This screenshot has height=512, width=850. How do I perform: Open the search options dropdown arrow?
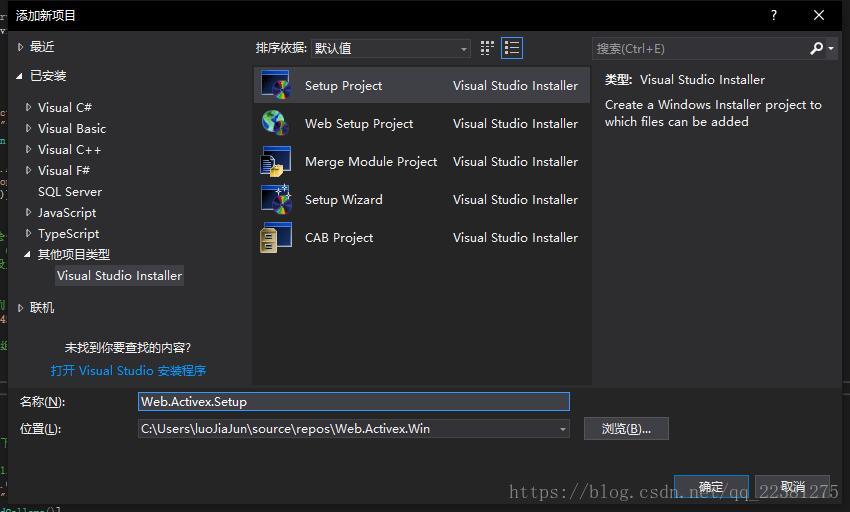[830, 49]
